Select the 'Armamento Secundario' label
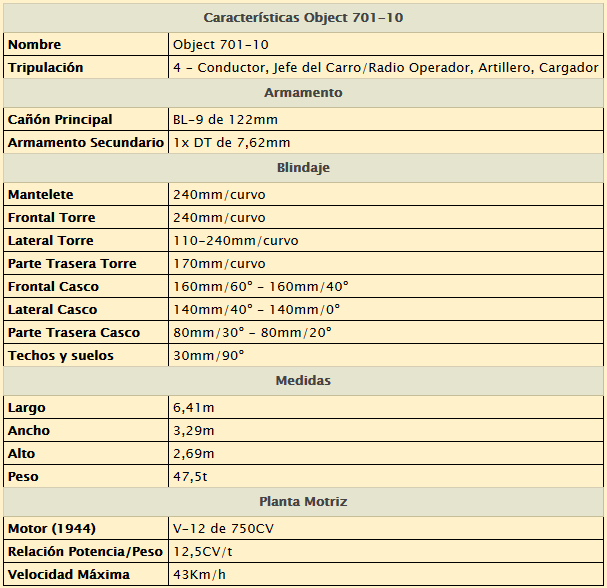This screenshot has width=607, height=588. pos(86,142)
